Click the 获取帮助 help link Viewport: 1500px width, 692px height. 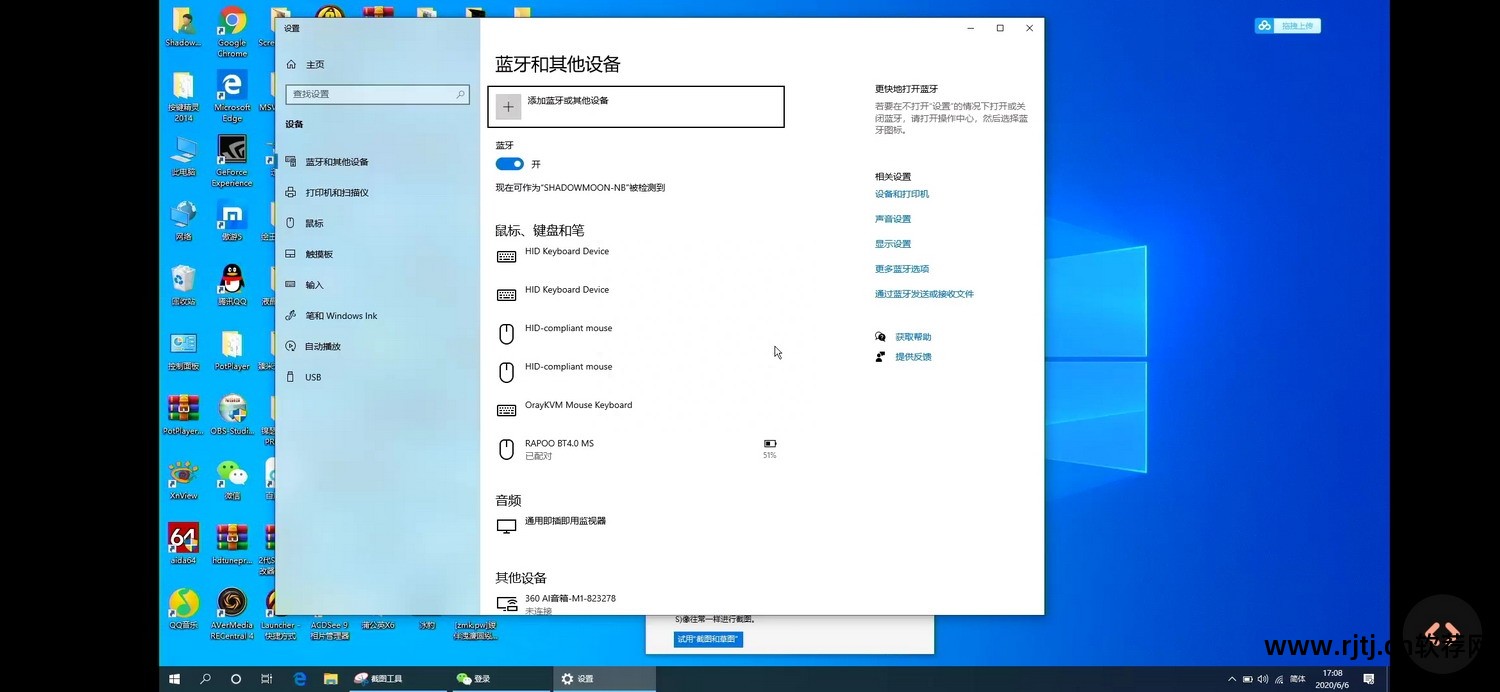tap(913, 337)
